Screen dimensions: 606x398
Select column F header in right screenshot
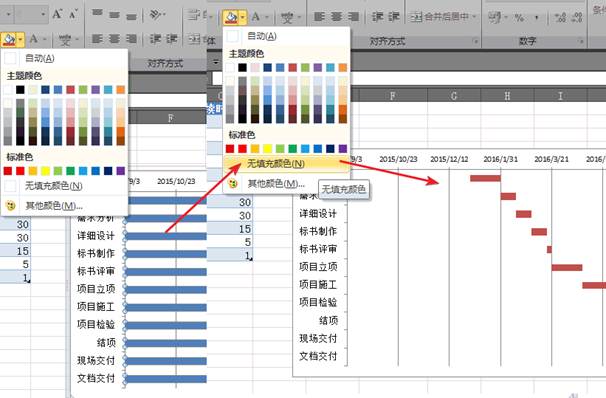392,95
